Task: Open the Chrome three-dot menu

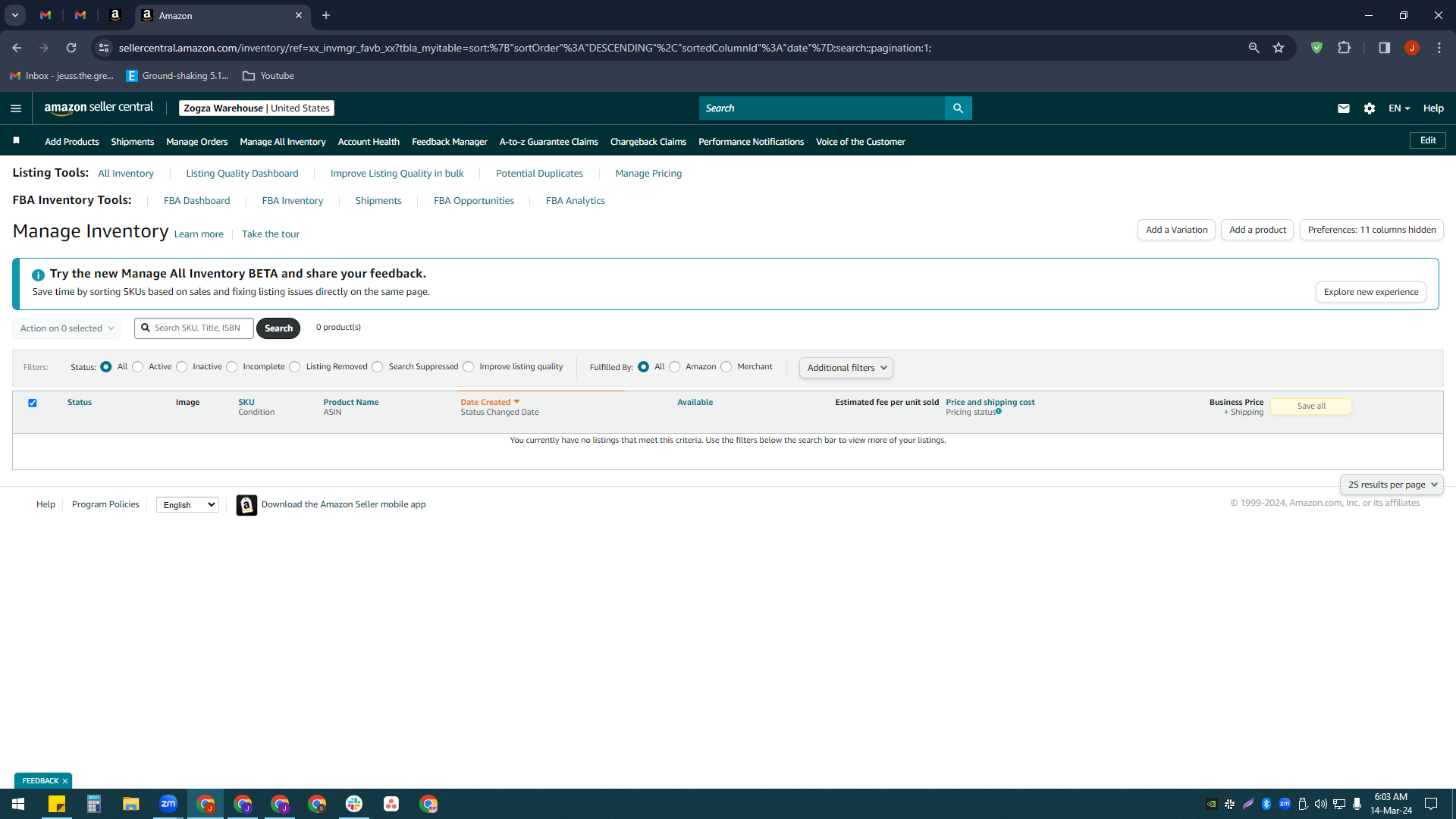Action: pyautogui.click(x=1439, y=48)
